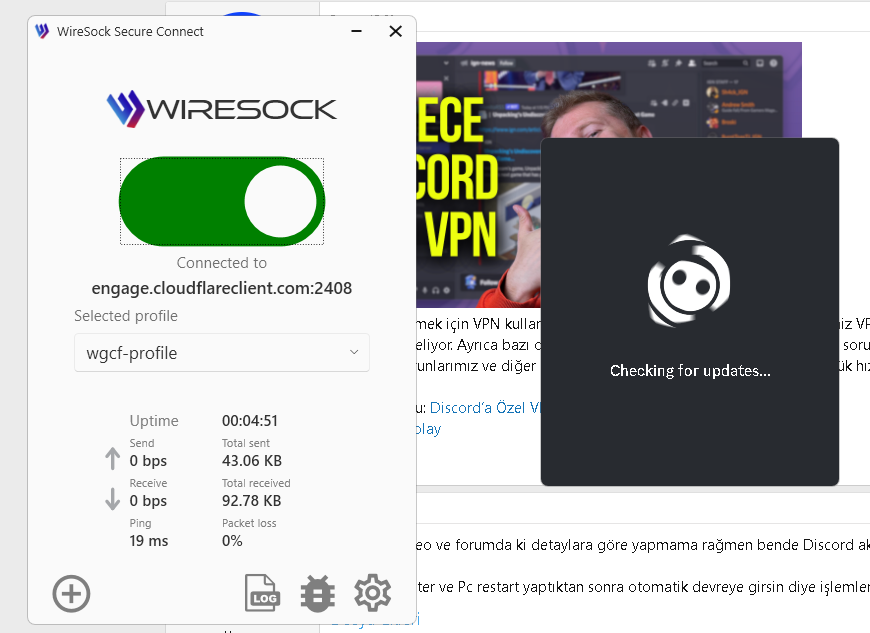Close the WireSock Secure Connect window
870x633 pixels.
396,31
